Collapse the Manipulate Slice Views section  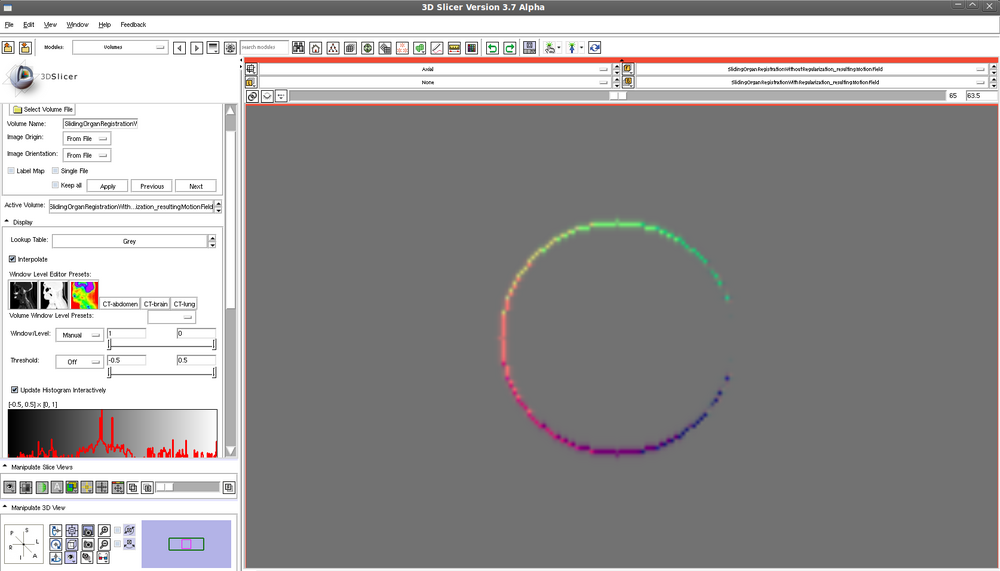(x=5, y=467)
